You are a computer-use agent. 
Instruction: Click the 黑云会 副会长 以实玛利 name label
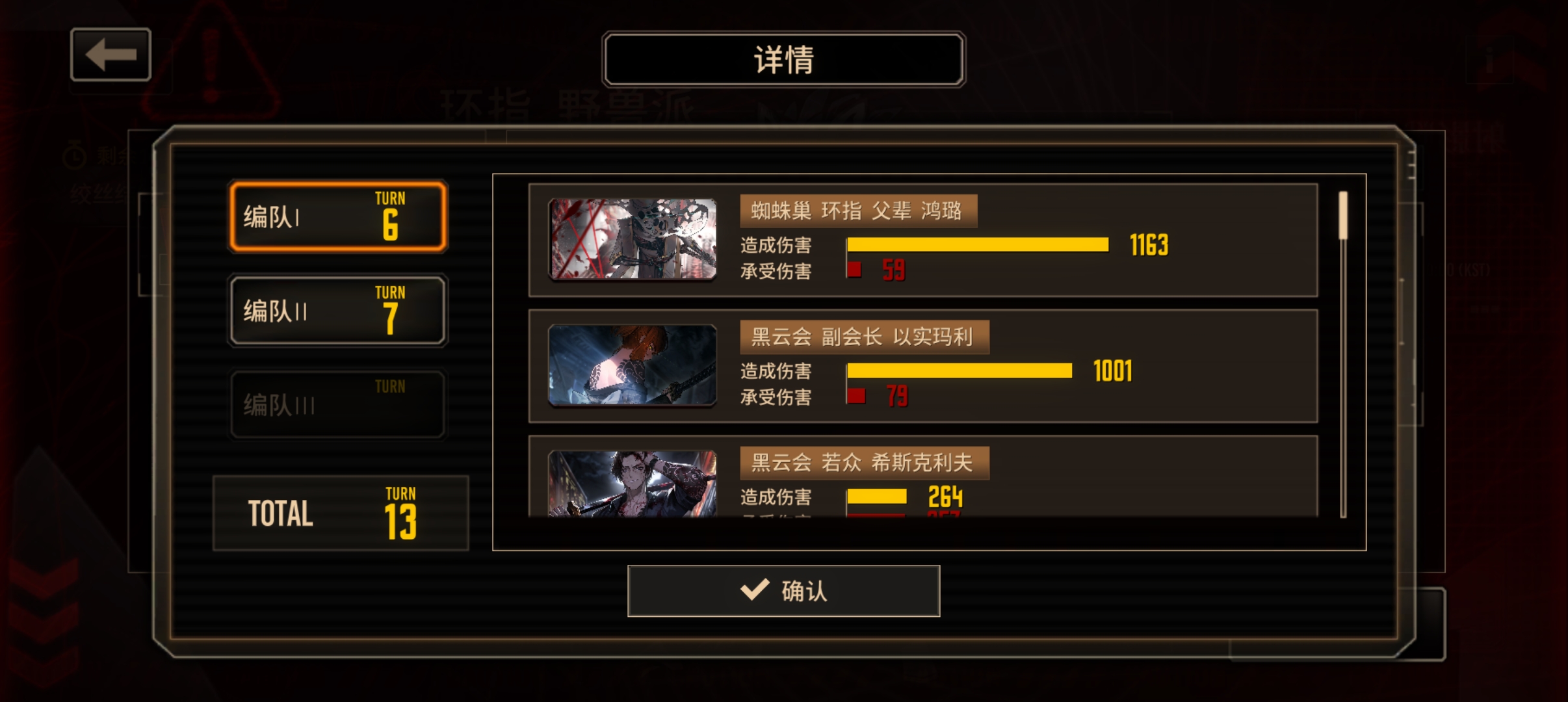pos(865,337)
